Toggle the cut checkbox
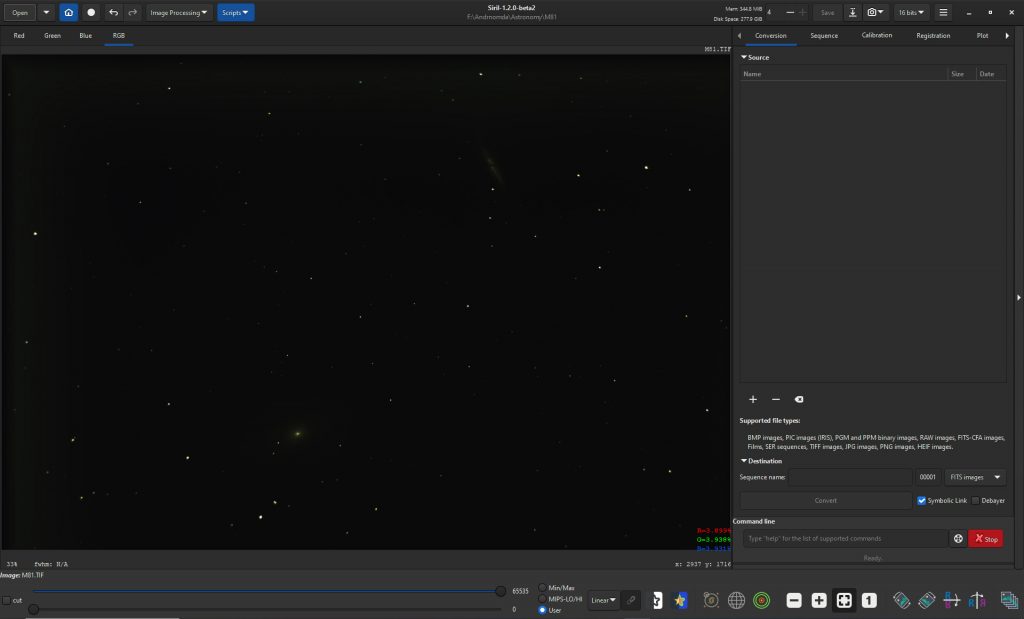Screen dimensions: 1024x619 tap(7, 600)
